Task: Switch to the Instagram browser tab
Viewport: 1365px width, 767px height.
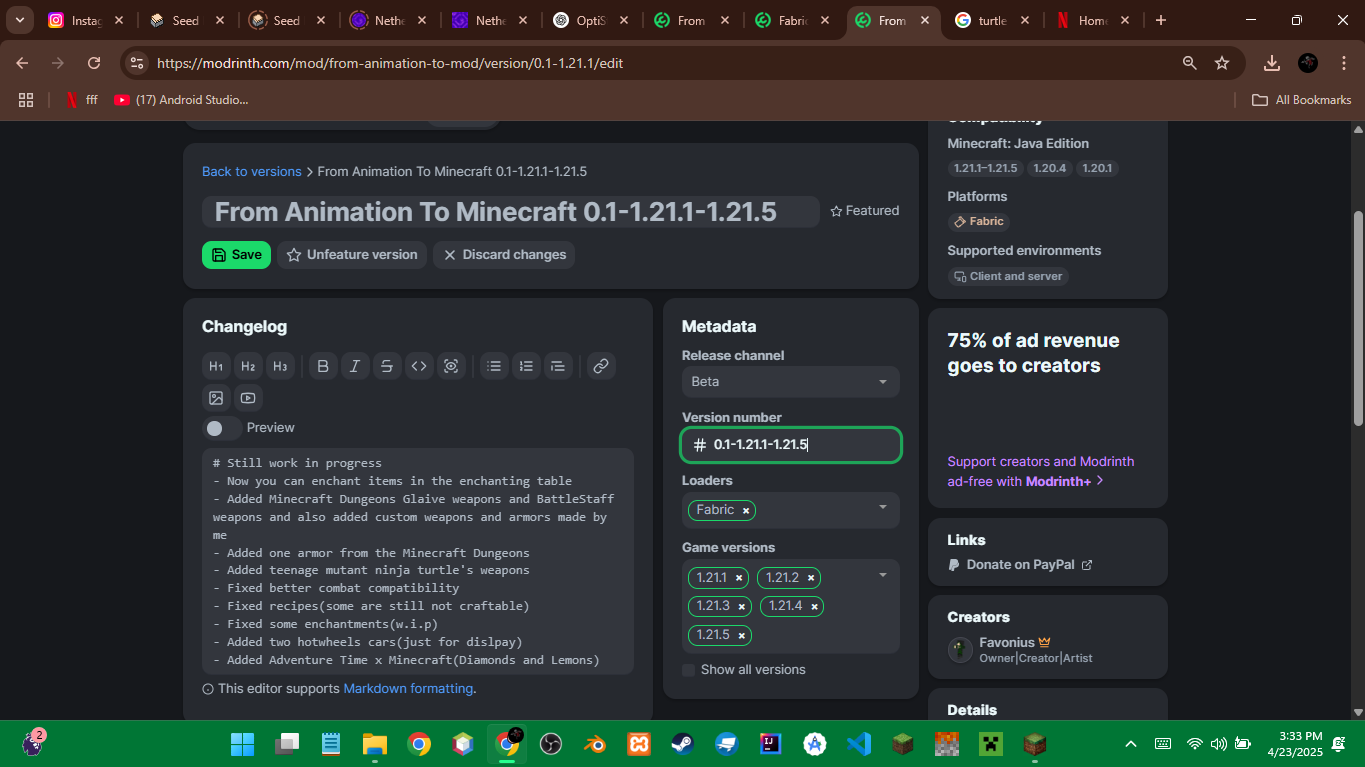Action: click(x=85, y=20)
